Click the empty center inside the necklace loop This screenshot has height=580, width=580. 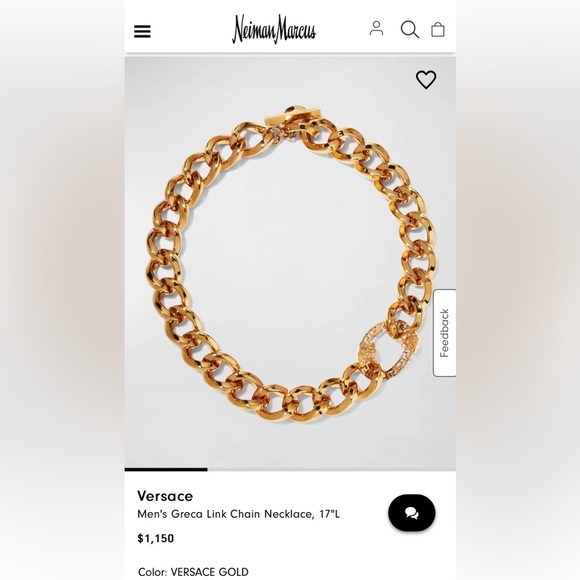pyautogui.click(x=292, y=274)
